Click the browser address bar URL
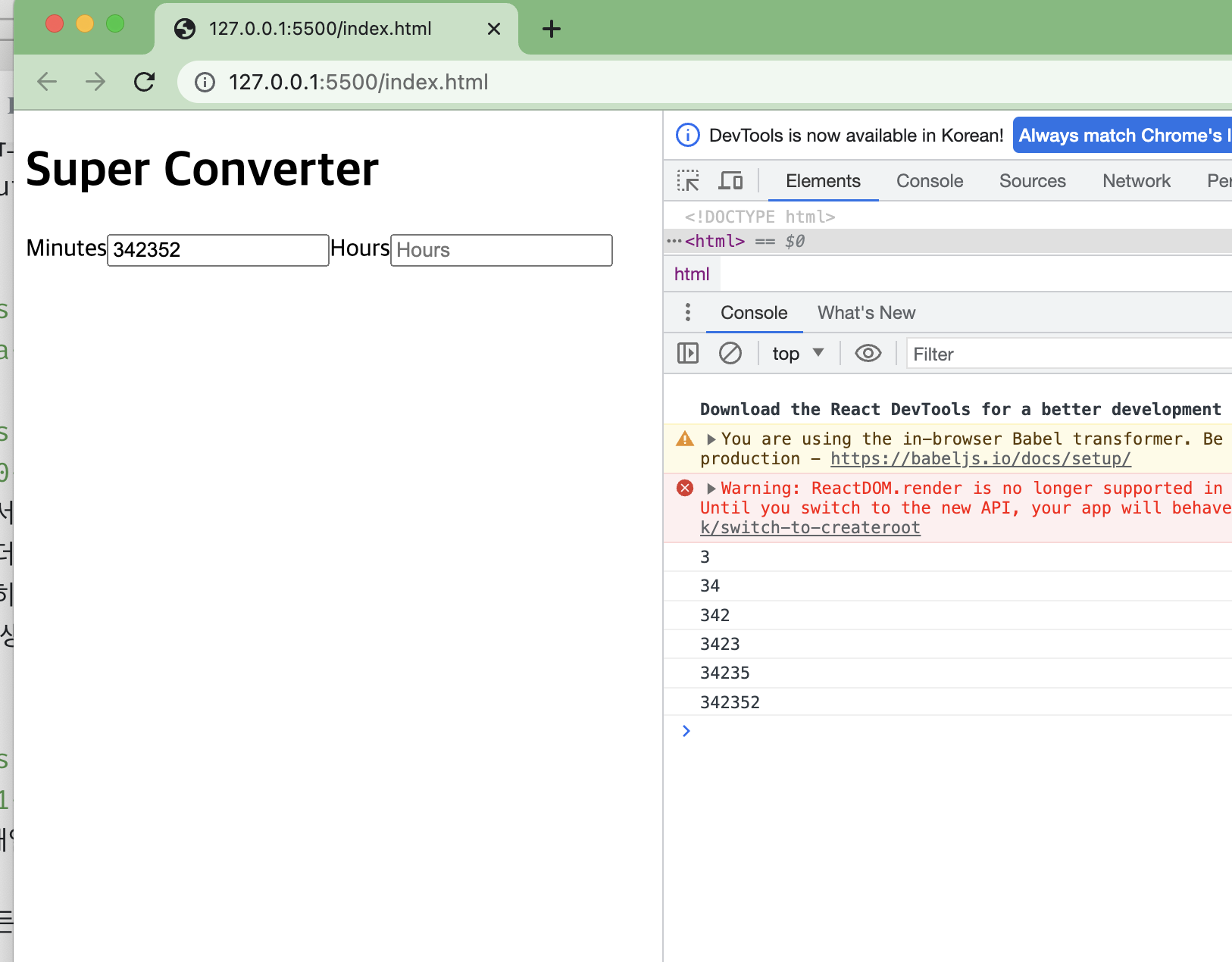Image resolution: width=1232 pixels, height=962 pixels. point(358,82)
